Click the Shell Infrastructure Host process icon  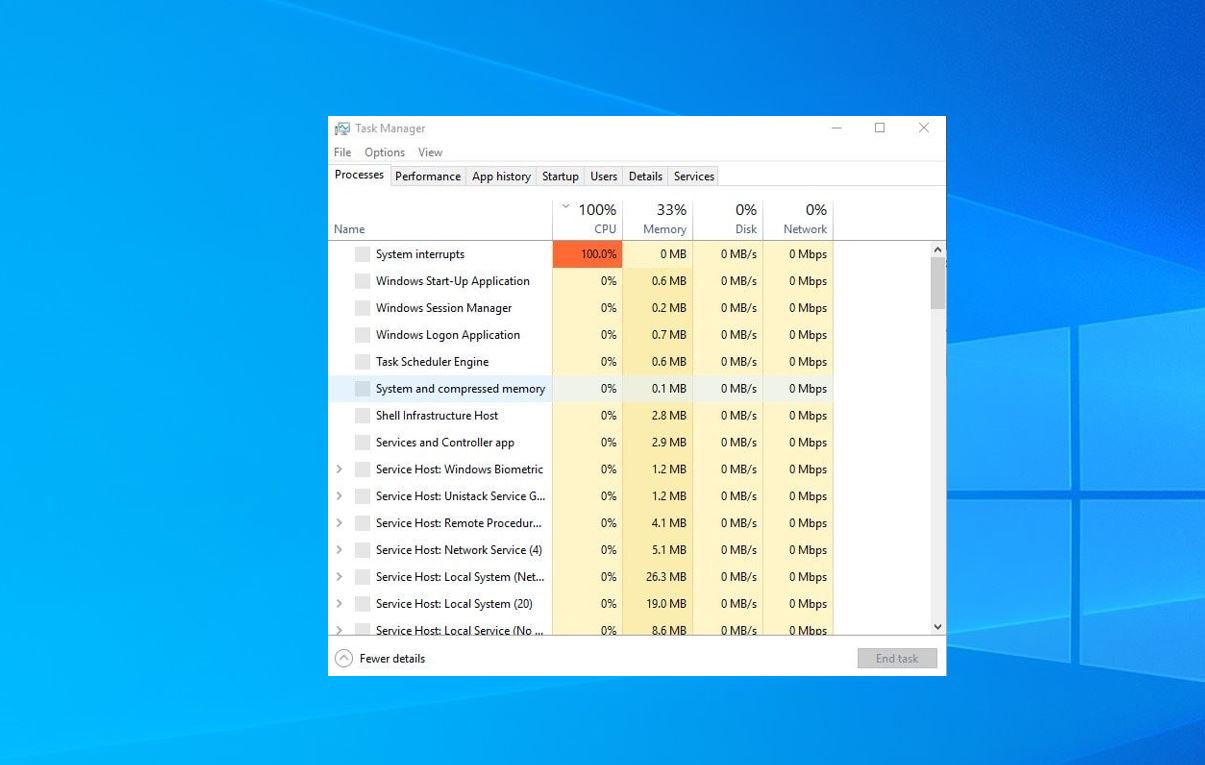362,415
